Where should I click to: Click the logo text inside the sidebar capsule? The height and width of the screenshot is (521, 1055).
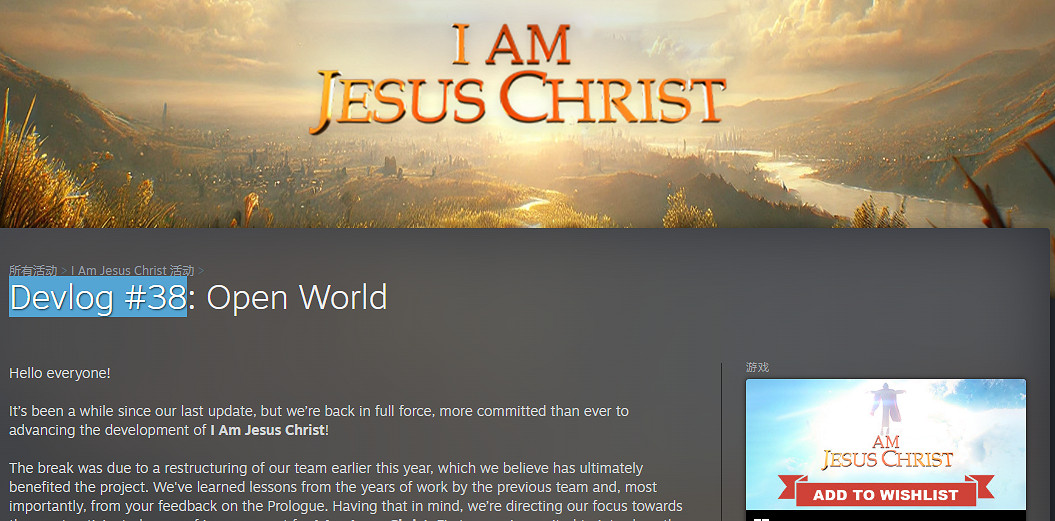click(886, 453)
